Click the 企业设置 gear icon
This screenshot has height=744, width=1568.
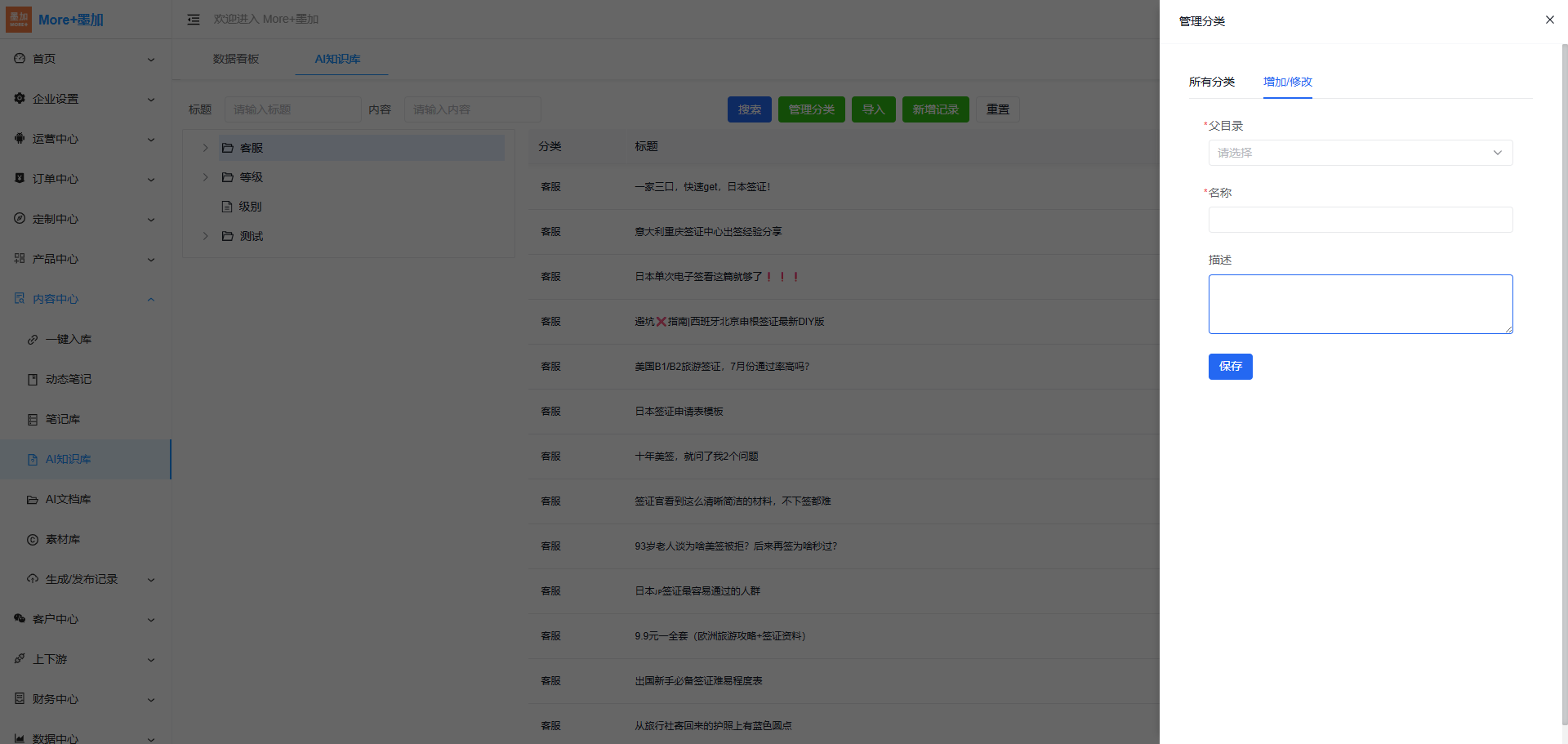tap(20, 99)
